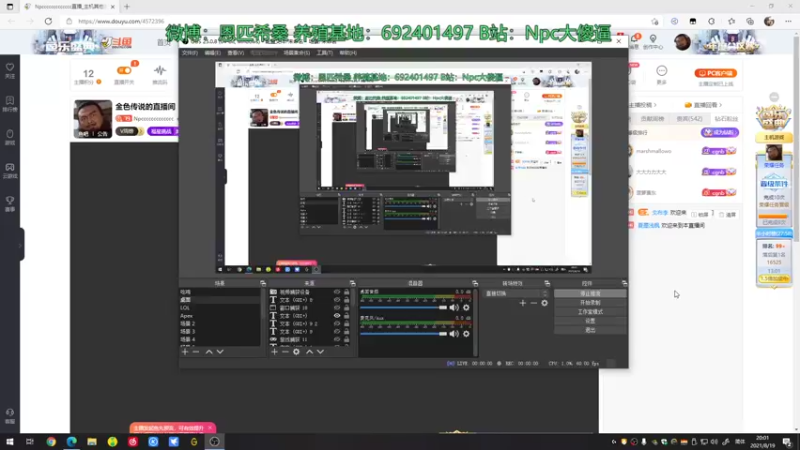Mute the desktop audio speaker icon
Screen dimensions: 800x450
click(454, 307)
